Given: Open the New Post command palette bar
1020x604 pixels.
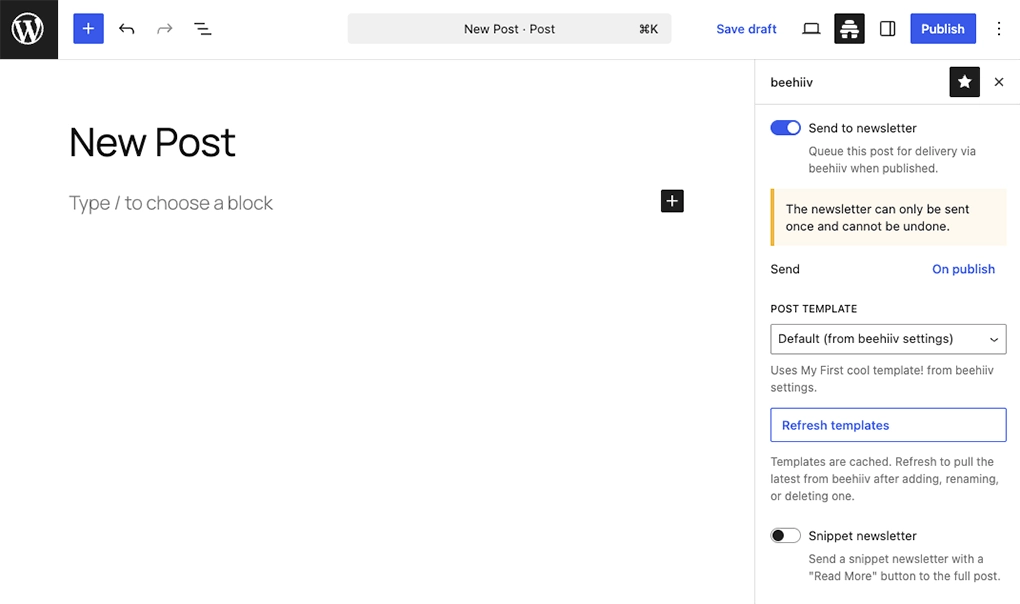Looking at the screenshot, I should point(509,29).
